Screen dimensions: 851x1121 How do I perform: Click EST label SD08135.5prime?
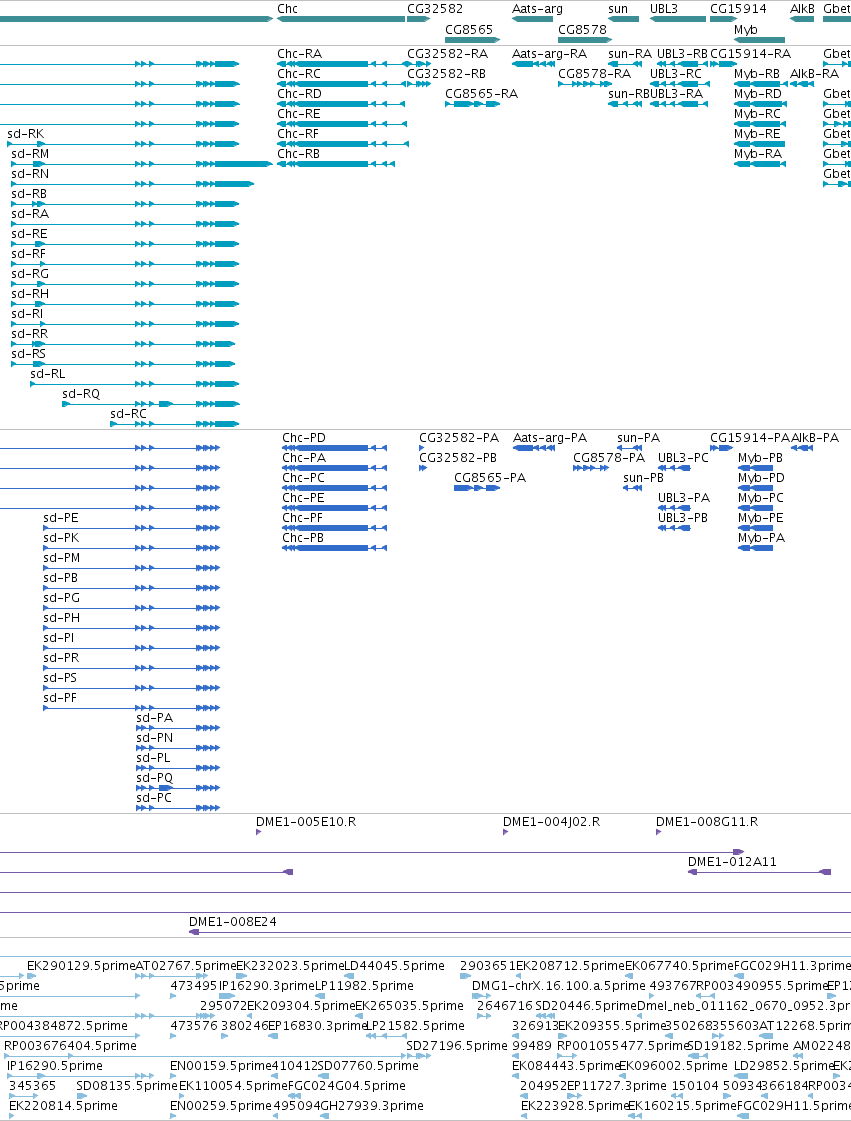[x=127, y=1086]
